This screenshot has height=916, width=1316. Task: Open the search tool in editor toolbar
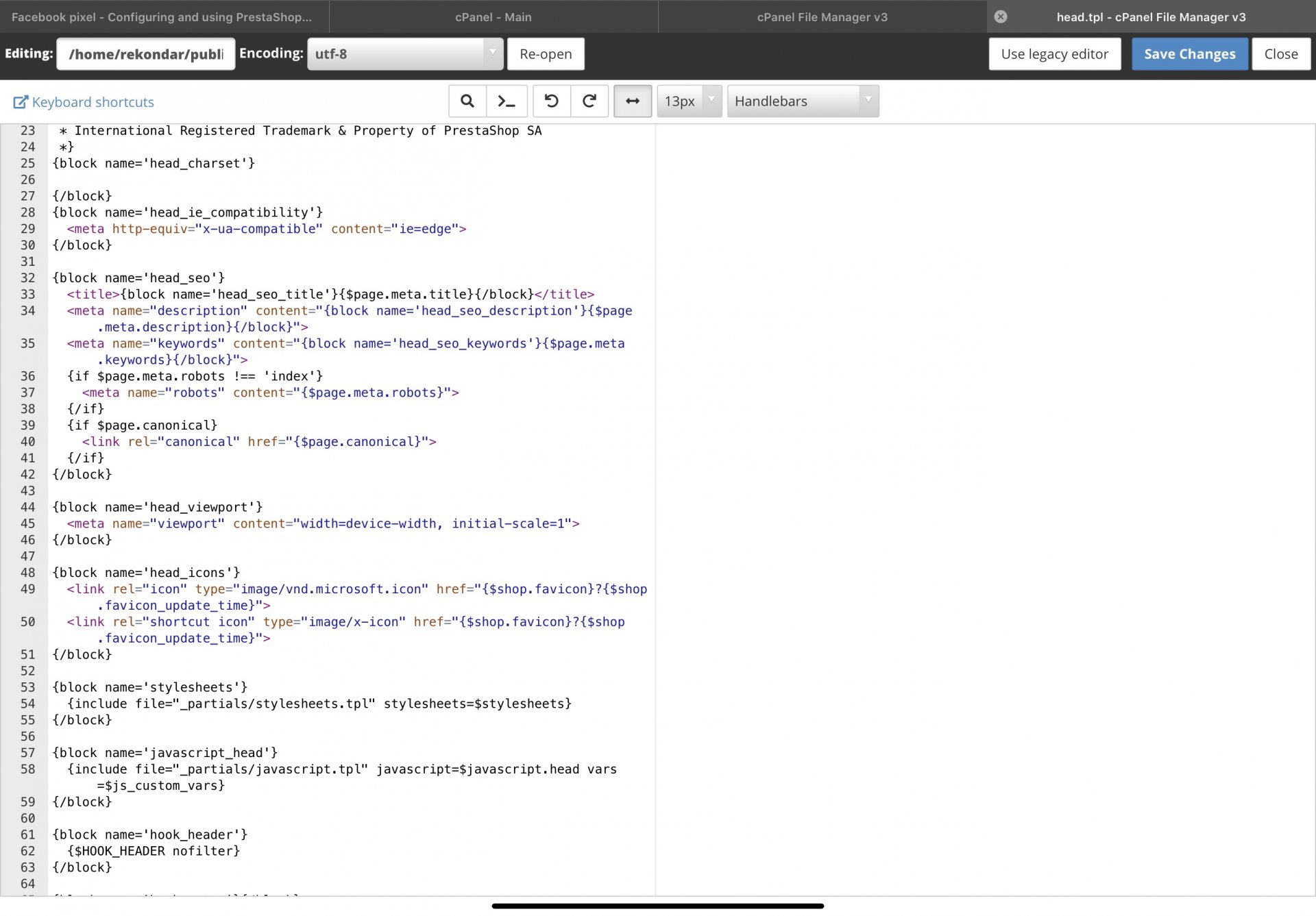pyautogui.click(x=467, y=101)
